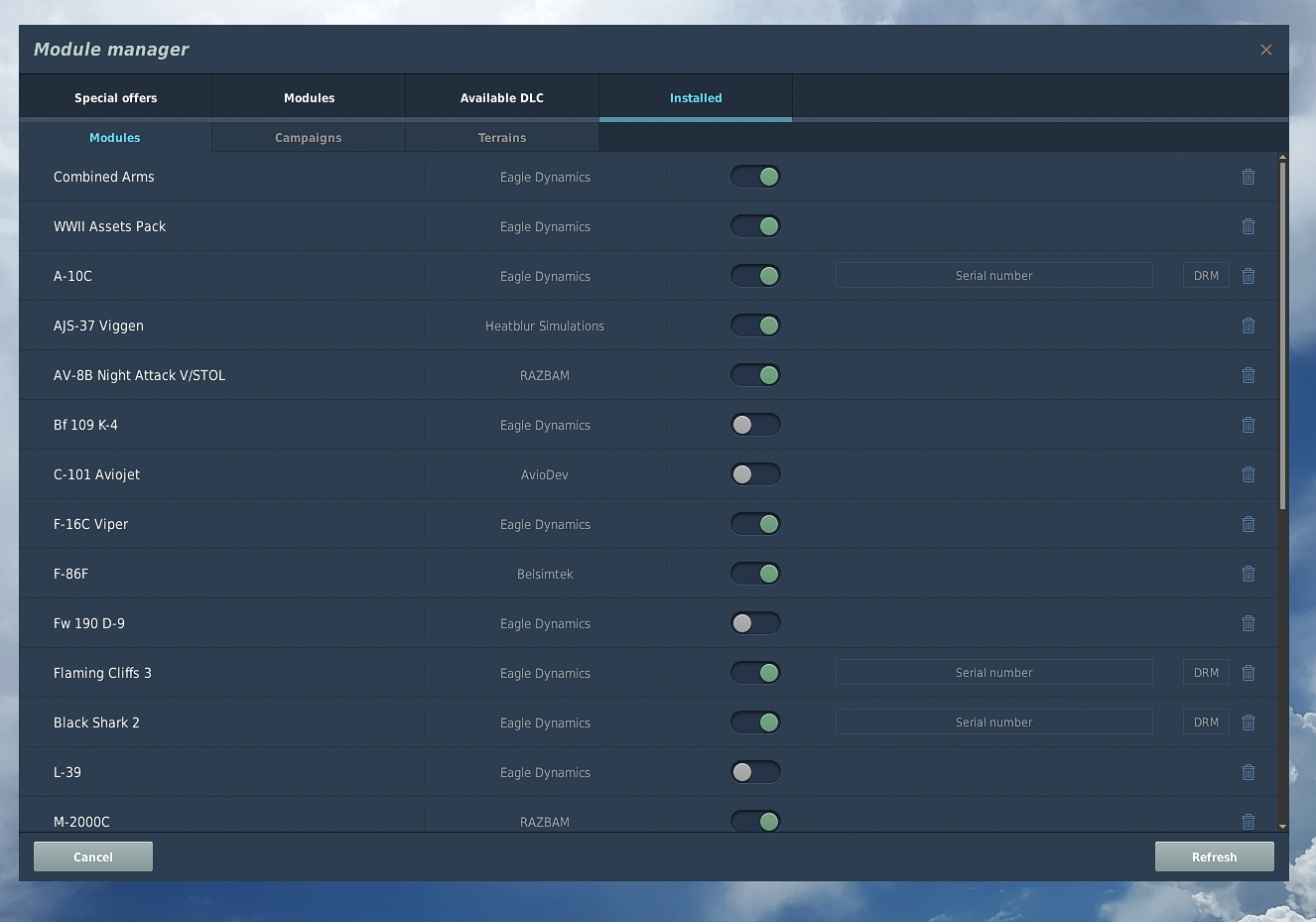
Task: Click the Belsimtek developer label
Action: [x=545, y=574]
